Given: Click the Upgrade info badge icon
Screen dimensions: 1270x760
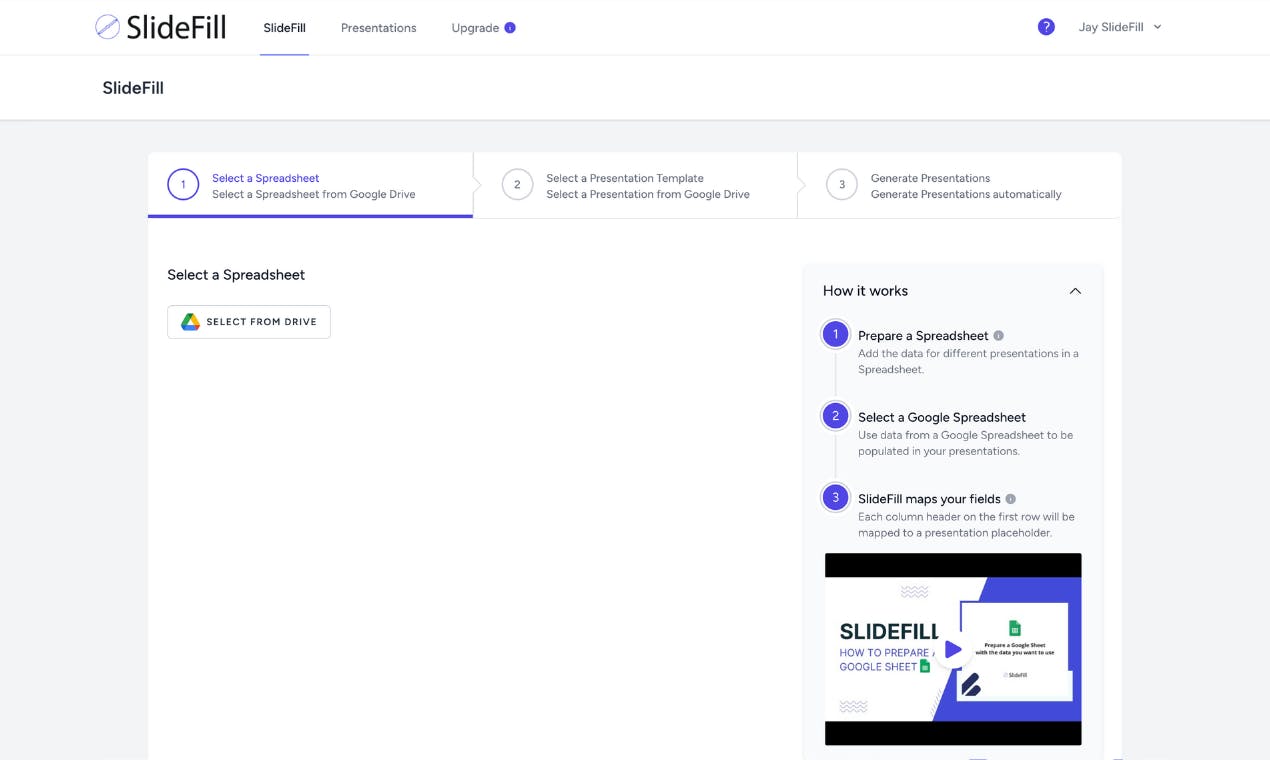Looking at the screenshot, I should (x=510, y=28).
